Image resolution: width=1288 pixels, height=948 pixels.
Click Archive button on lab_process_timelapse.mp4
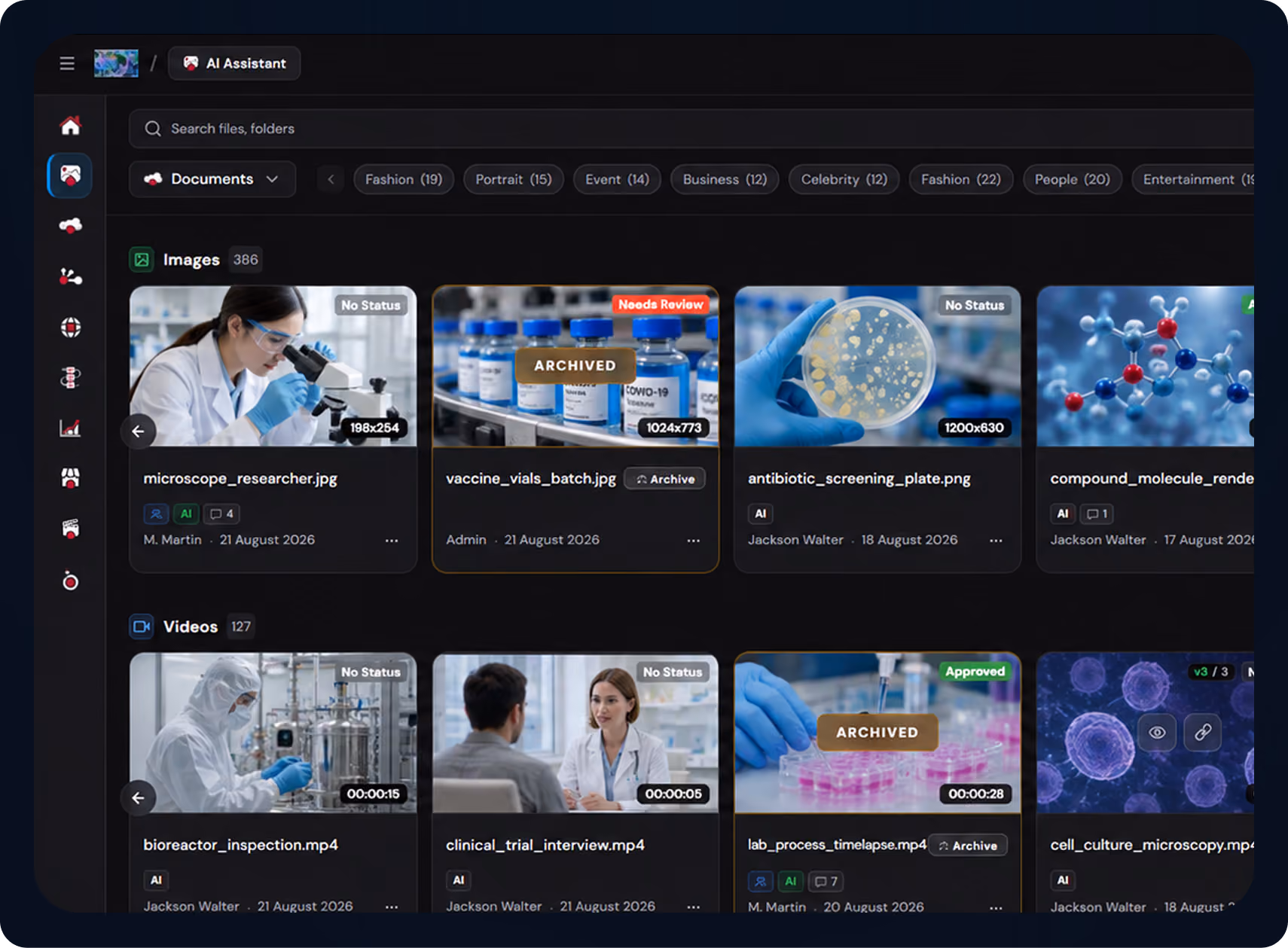tap(968, 846)
